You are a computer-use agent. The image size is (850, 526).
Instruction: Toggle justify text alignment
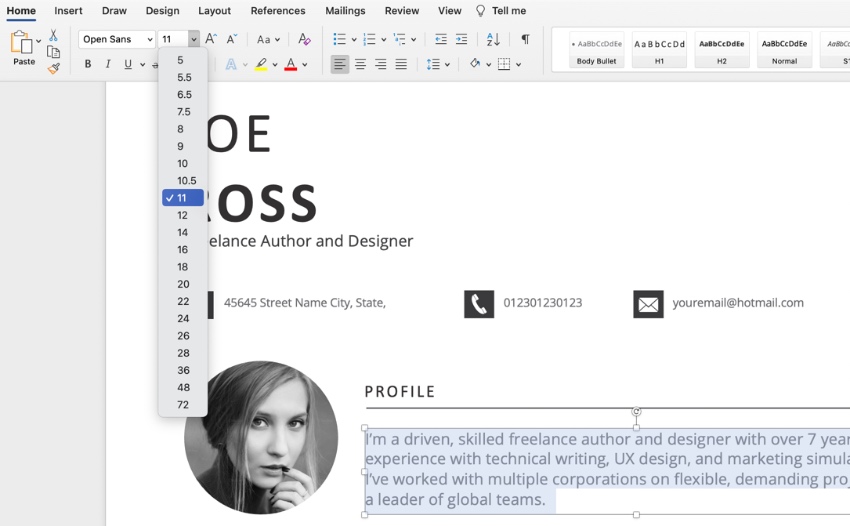point(401,65)
